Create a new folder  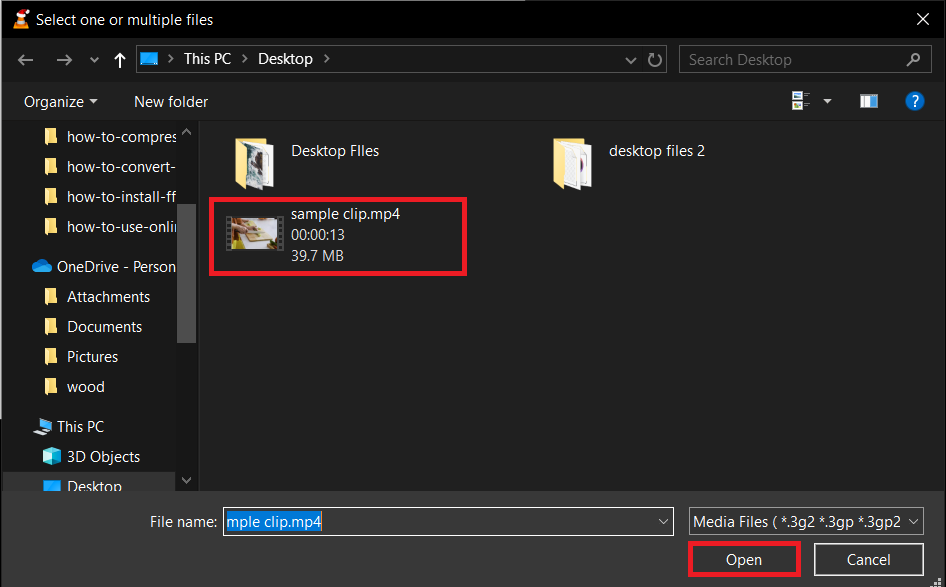pyautogui.click(x=170, y=101)
